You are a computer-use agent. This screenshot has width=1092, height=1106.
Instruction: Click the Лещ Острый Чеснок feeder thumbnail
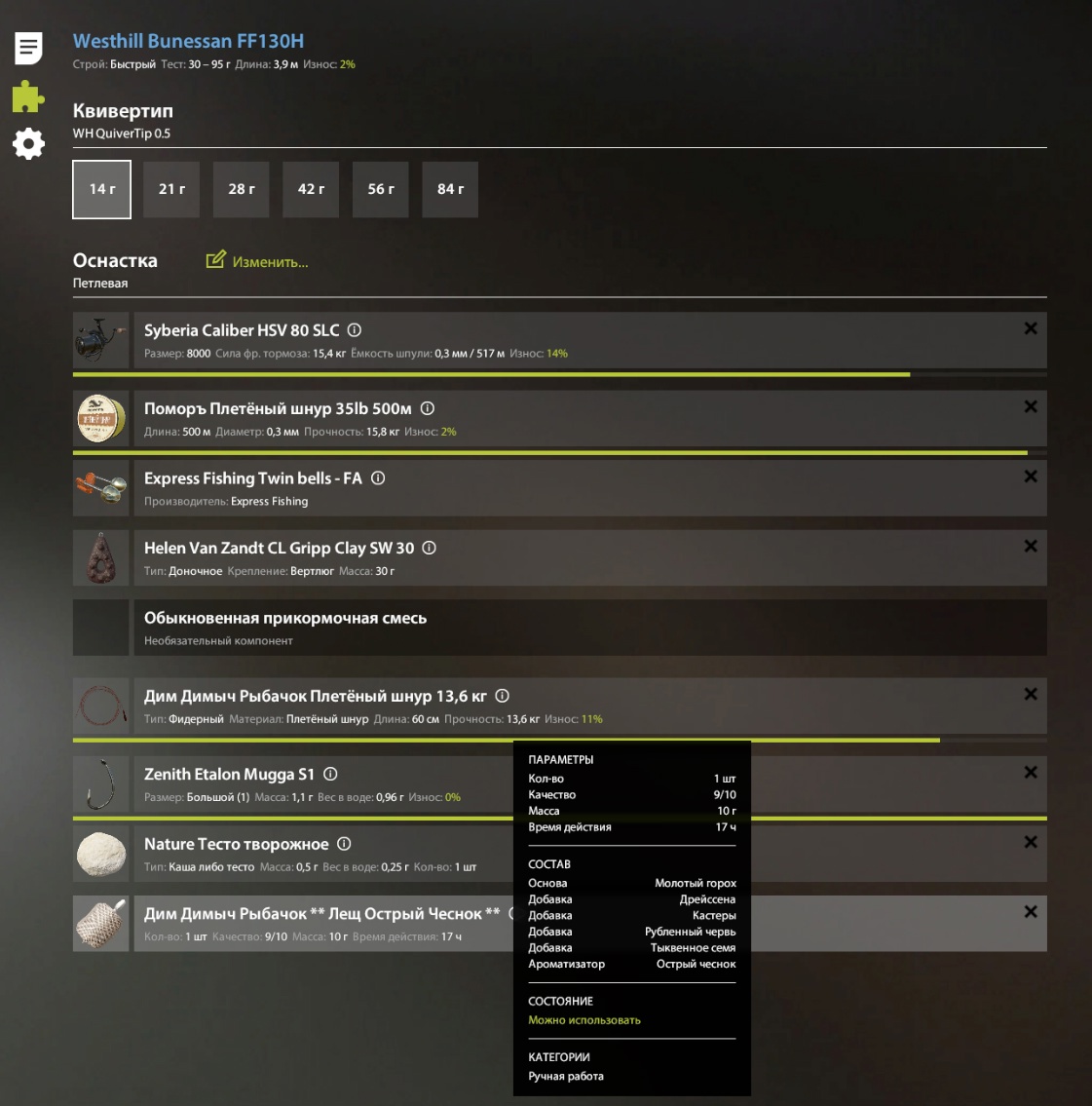pos(100,924)
